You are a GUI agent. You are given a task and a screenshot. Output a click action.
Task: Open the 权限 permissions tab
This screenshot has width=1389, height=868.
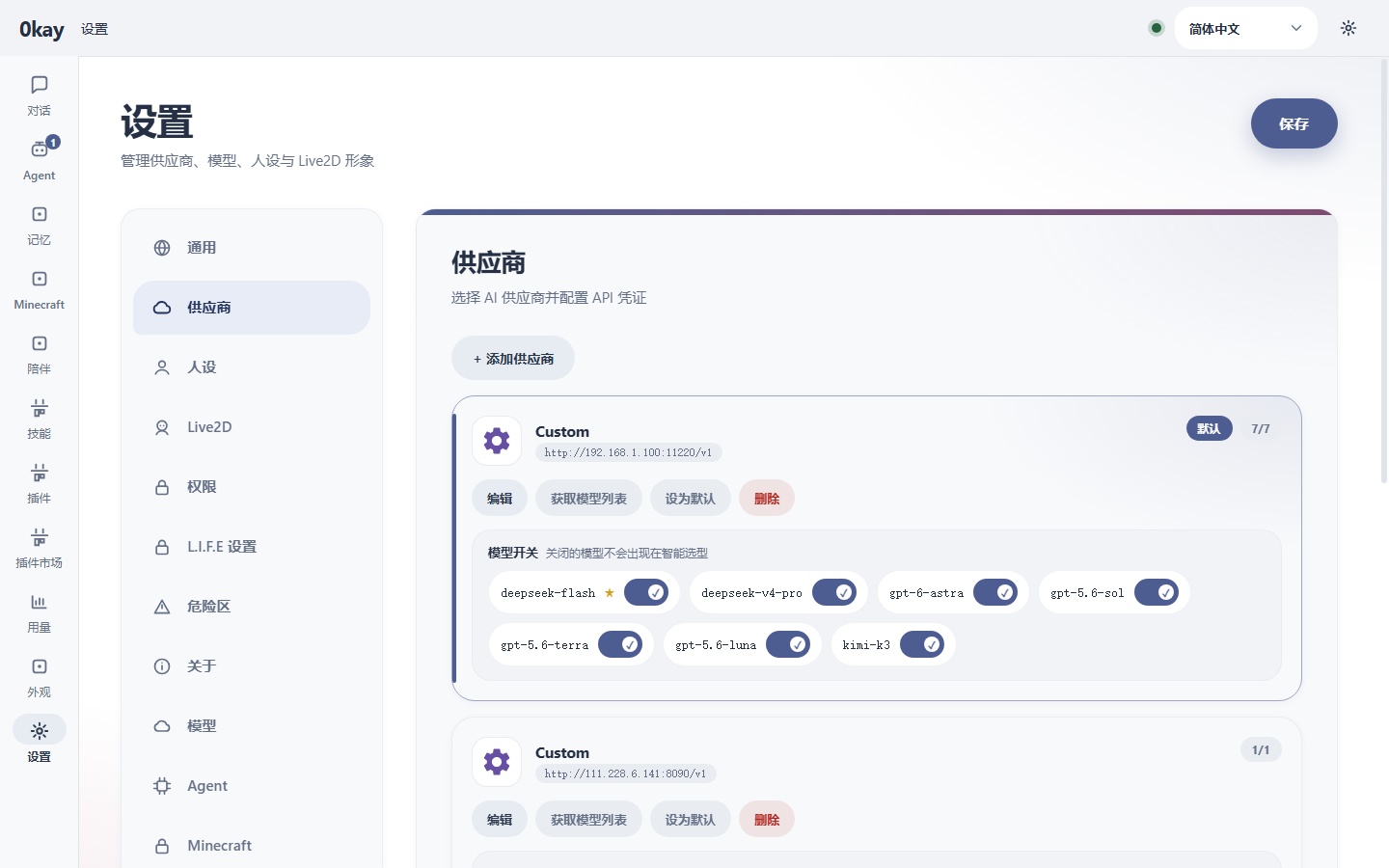(x=252, y=487)
